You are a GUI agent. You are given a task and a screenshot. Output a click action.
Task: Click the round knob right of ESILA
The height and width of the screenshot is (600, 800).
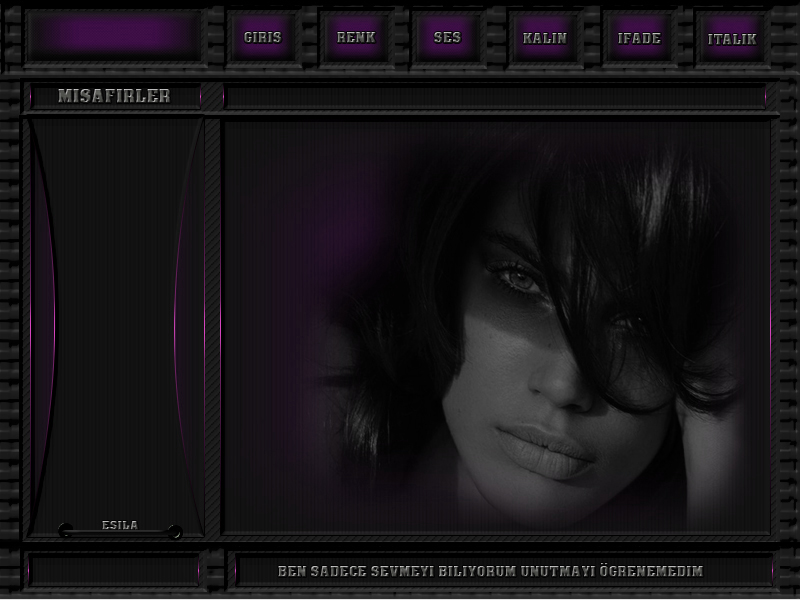[x=174, y=531]
